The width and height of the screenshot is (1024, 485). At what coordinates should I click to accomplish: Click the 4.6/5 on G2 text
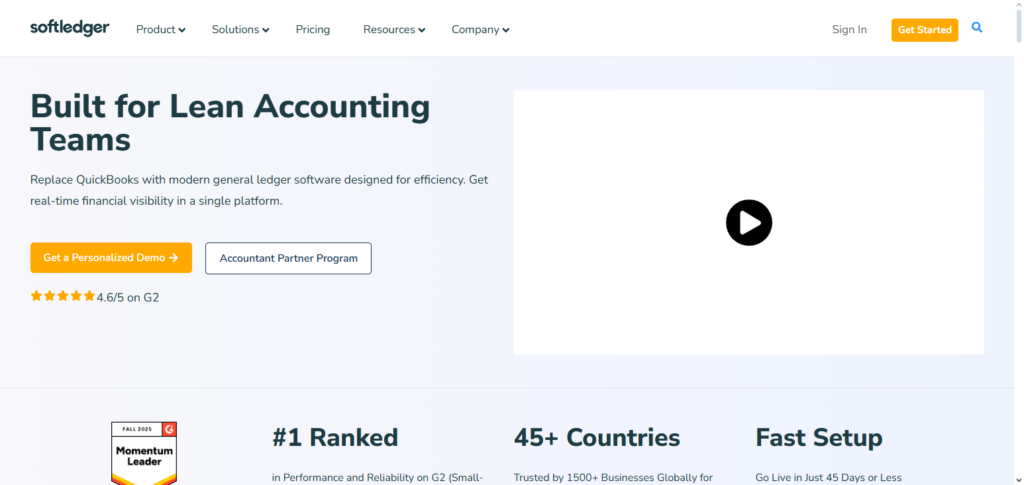128,298
